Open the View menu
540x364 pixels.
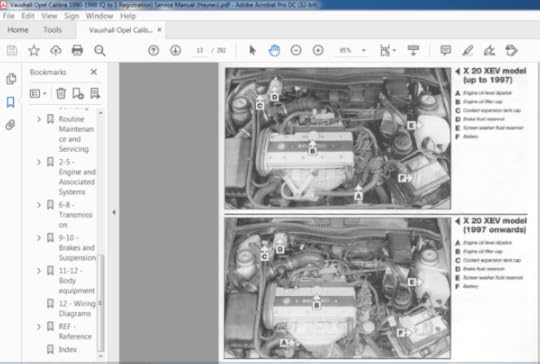tap(49, 16)
